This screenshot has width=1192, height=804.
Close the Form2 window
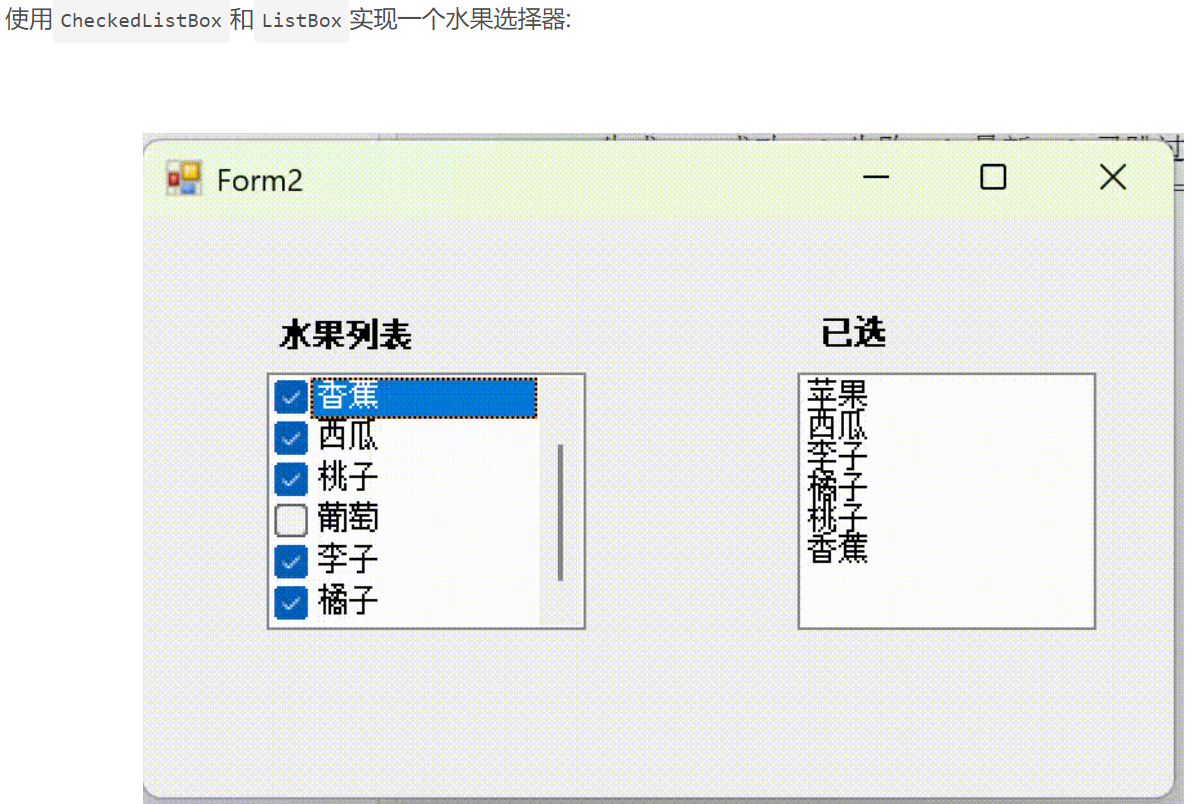[x=1113, y=177]
